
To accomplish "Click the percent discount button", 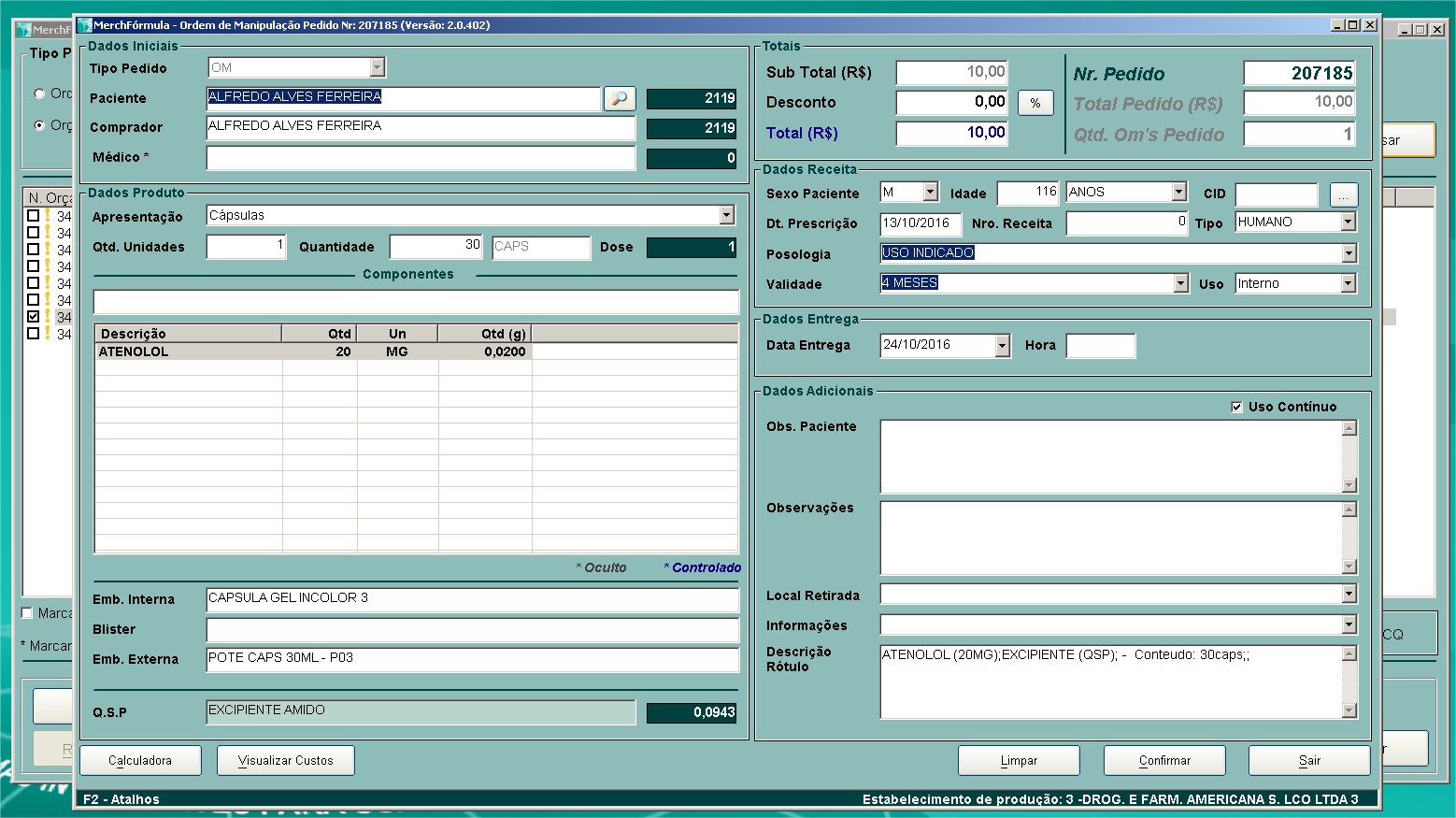I will tap(1035, 103).
